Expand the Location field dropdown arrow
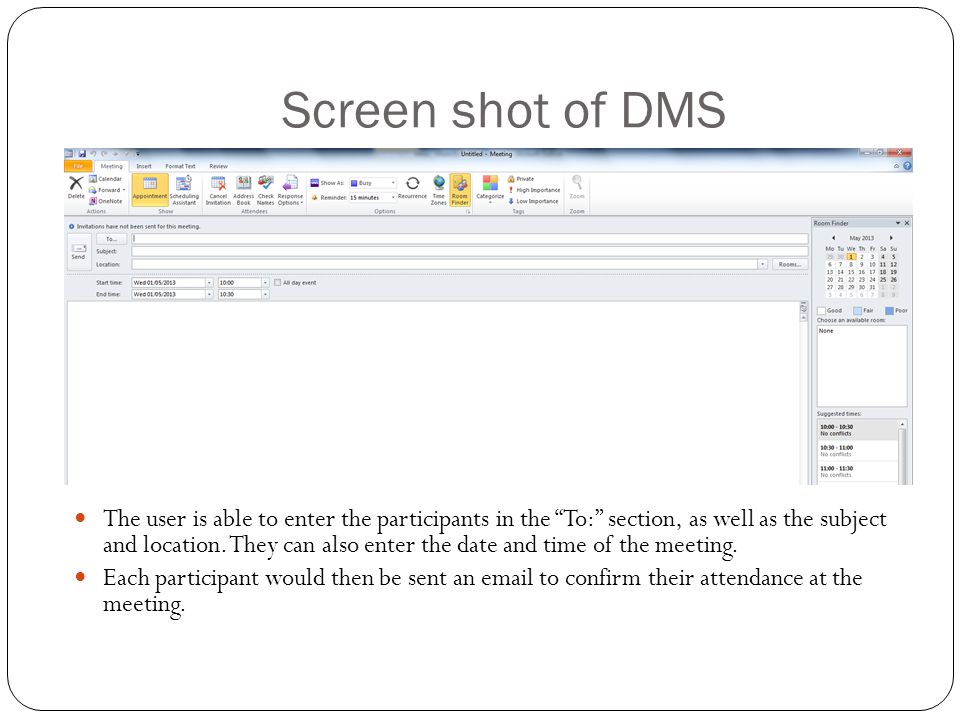The image size is (960, 720). tap(763, 264)
